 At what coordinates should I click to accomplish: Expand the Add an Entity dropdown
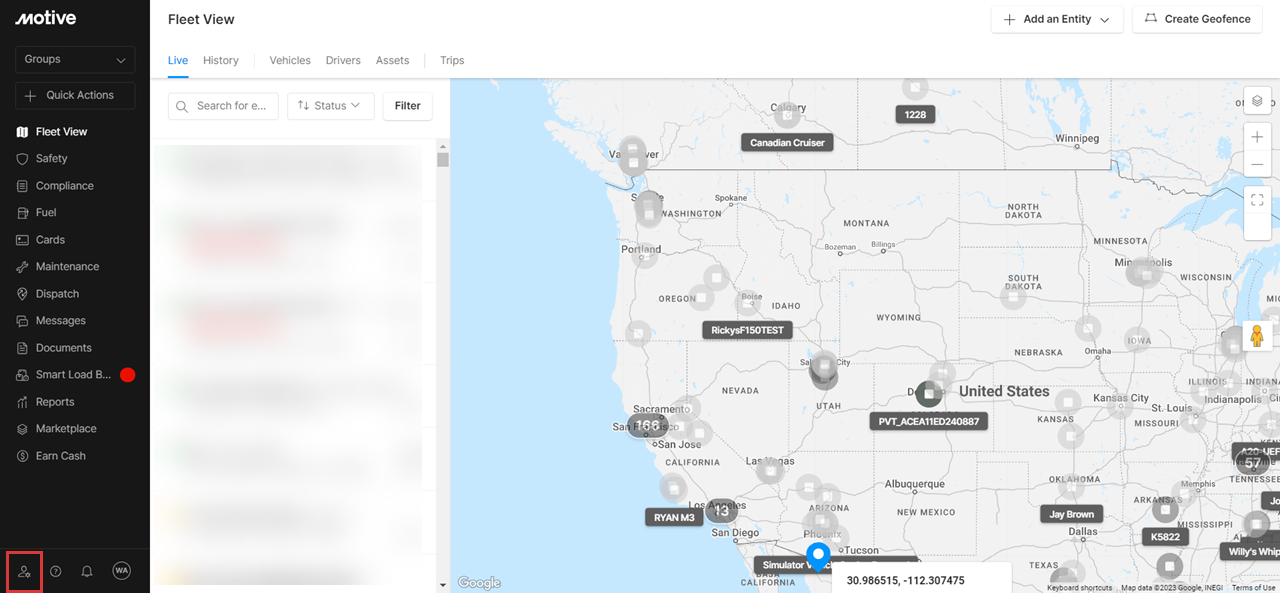(x=1056, y=19)
